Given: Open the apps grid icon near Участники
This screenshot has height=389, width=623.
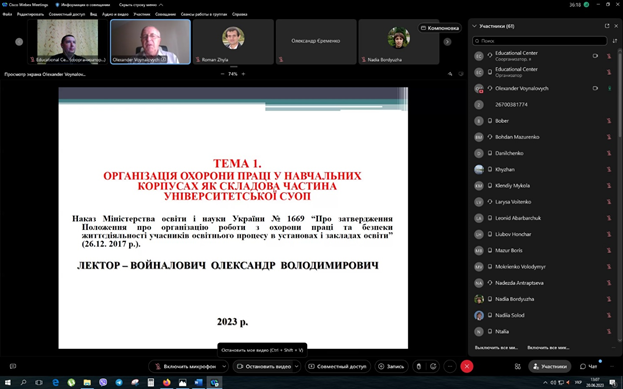Looking at the screenshot, I should pyautogui.click(x=517, y=366).
